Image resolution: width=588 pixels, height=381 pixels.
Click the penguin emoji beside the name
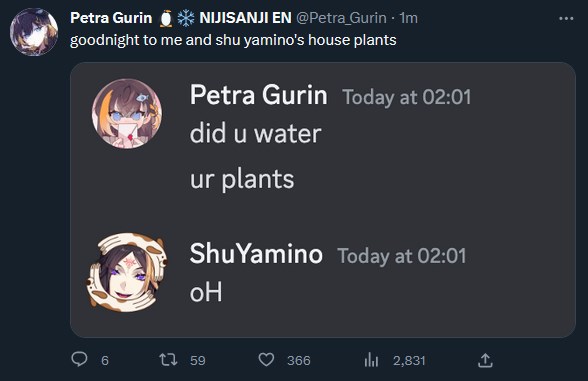[x=166, y=18]
